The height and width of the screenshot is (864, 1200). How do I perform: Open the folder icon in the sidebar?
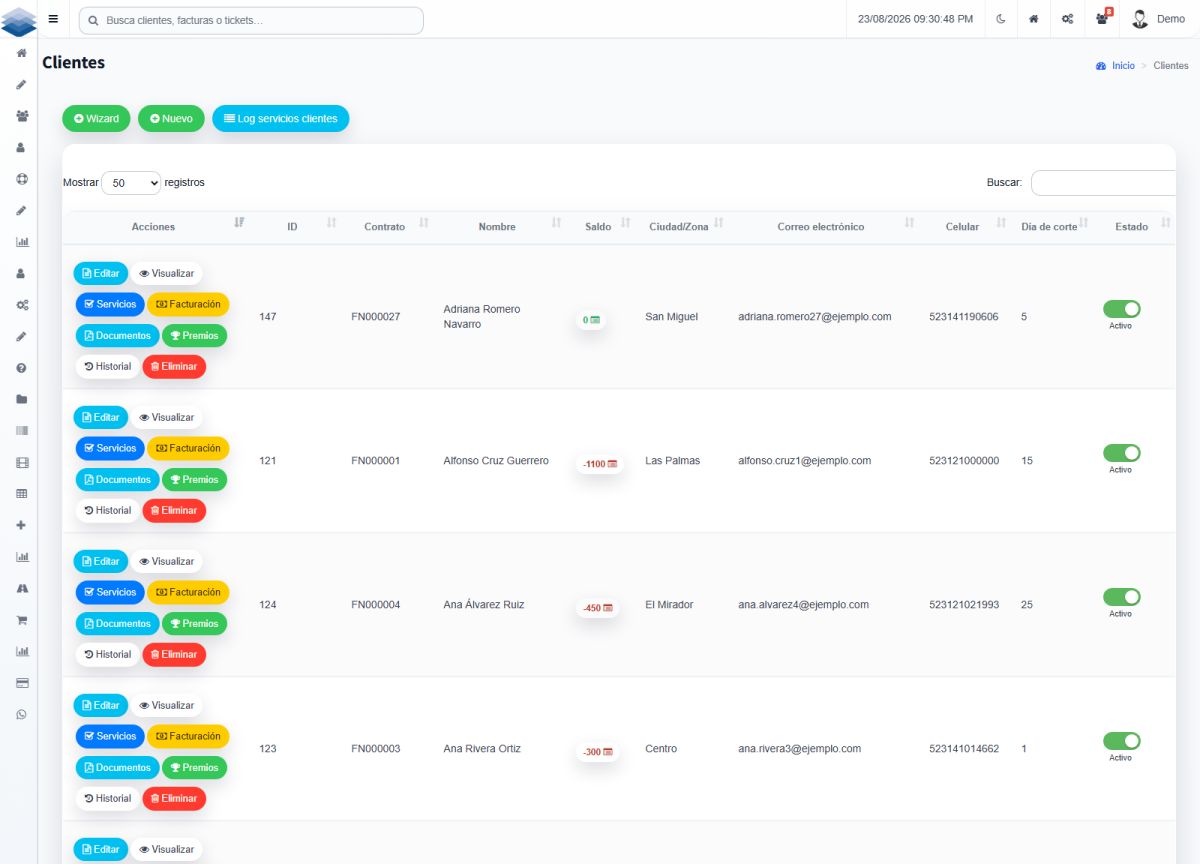pos(21,399)
